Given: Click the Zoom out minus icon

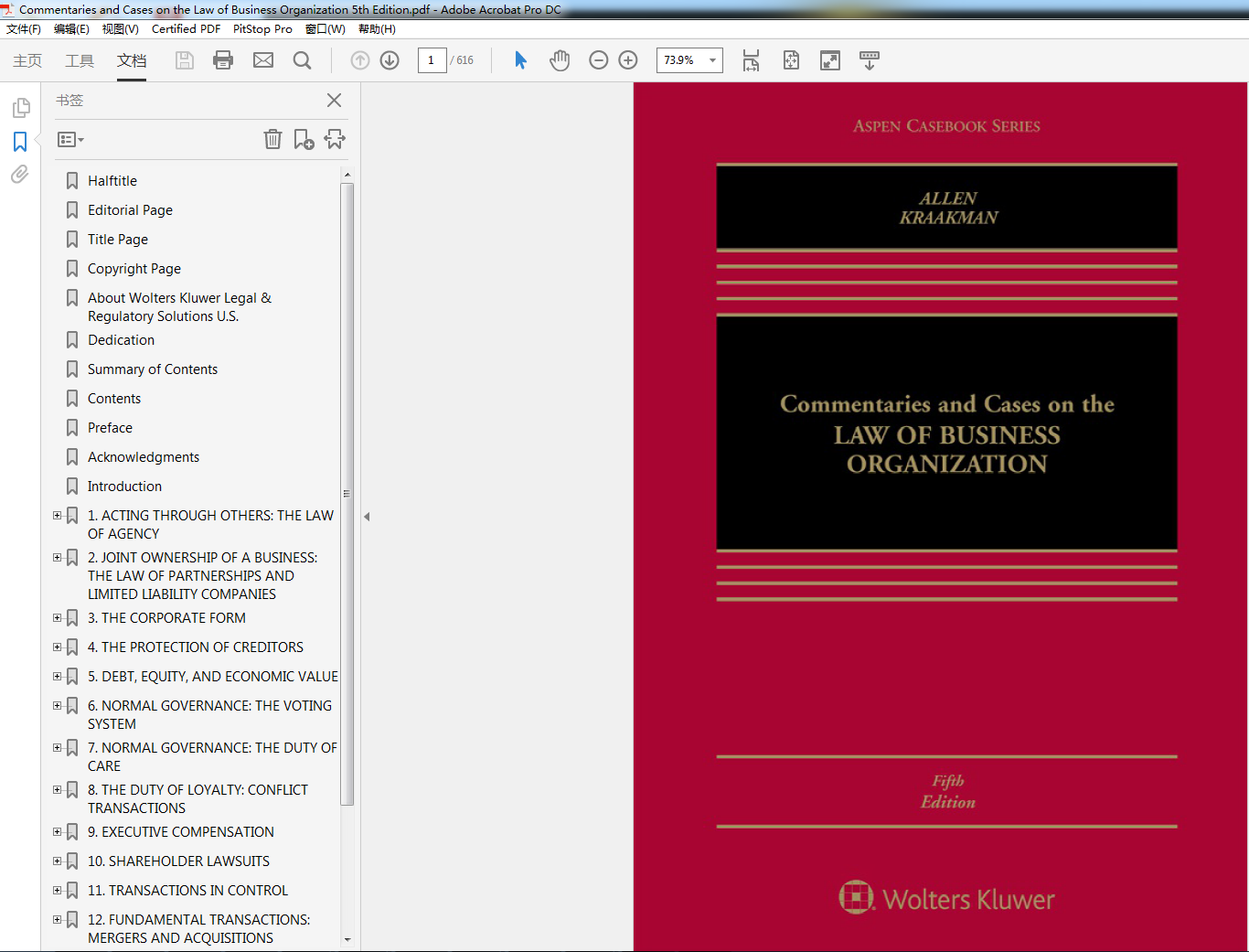Looking at the screenshot, I should (x=599, y=60).
